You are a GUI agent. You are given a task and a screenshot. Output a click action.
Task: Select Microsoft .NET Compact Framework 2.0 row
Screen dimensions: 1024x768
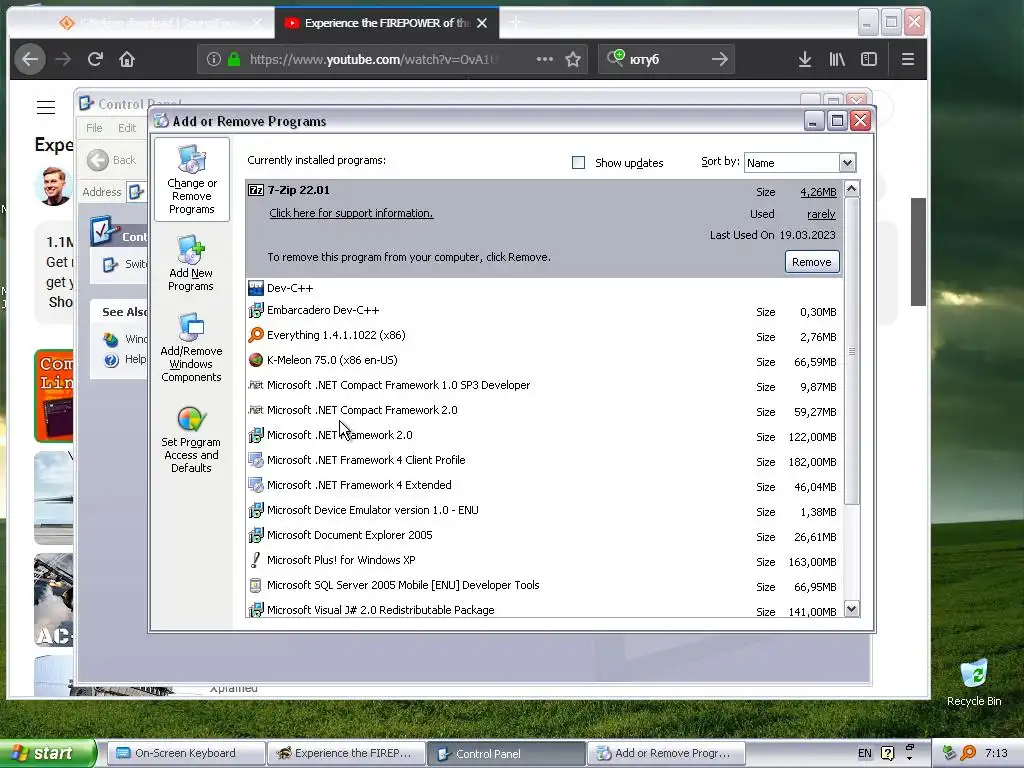pos(543,411)
